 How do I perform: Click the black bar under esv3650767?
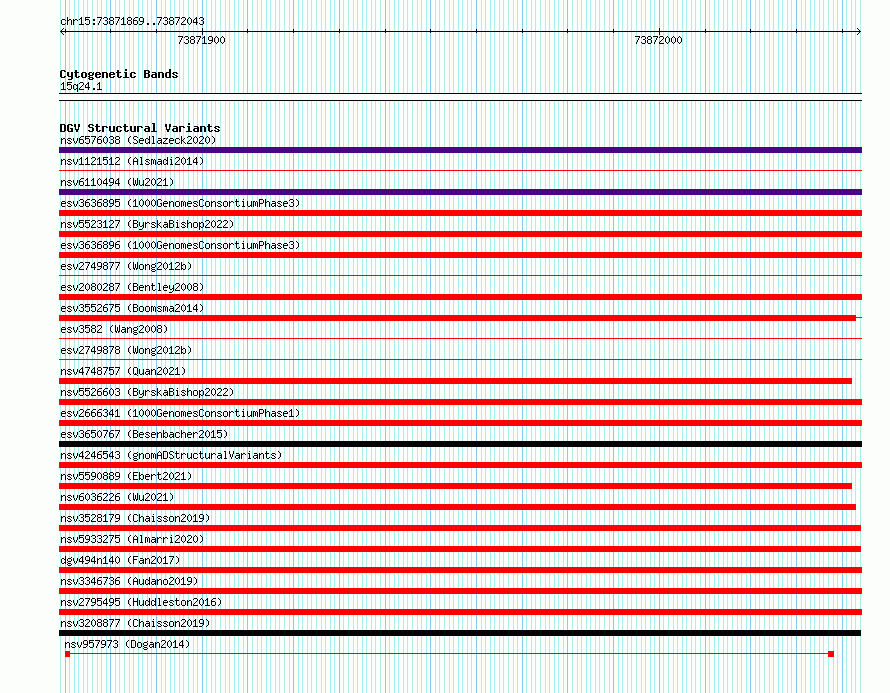[x=460, y=444]
